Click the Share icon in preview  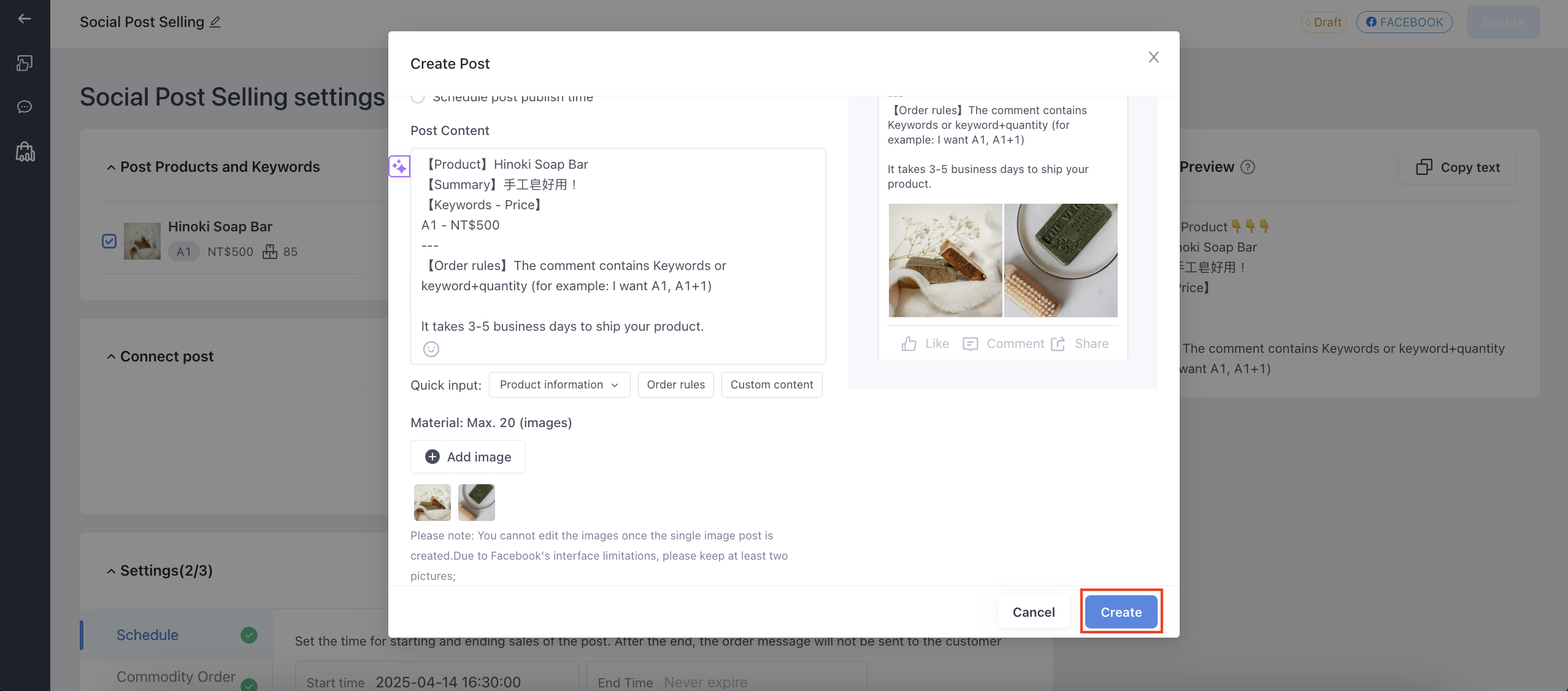tap(1058, 344)
